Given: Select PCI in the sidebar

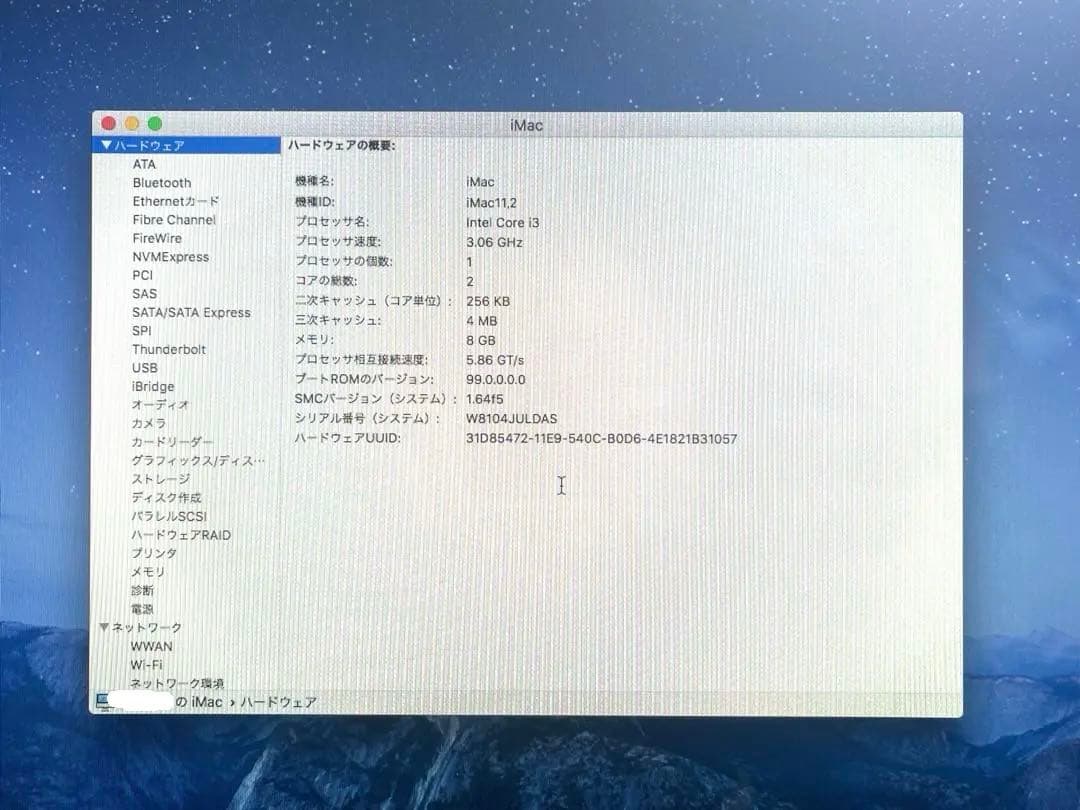Looking at the screenshot, I should point(143,276).
